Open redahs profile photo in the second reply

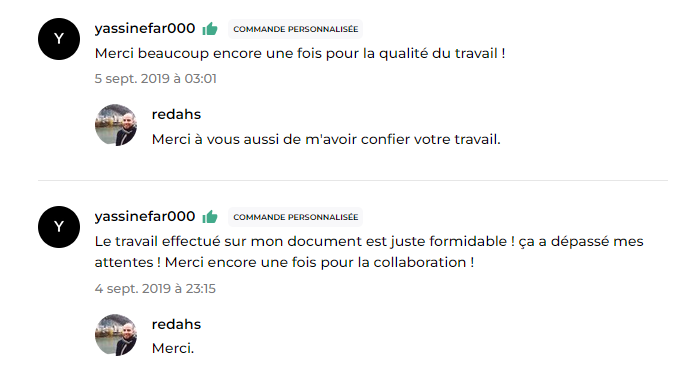coord(116,335)
